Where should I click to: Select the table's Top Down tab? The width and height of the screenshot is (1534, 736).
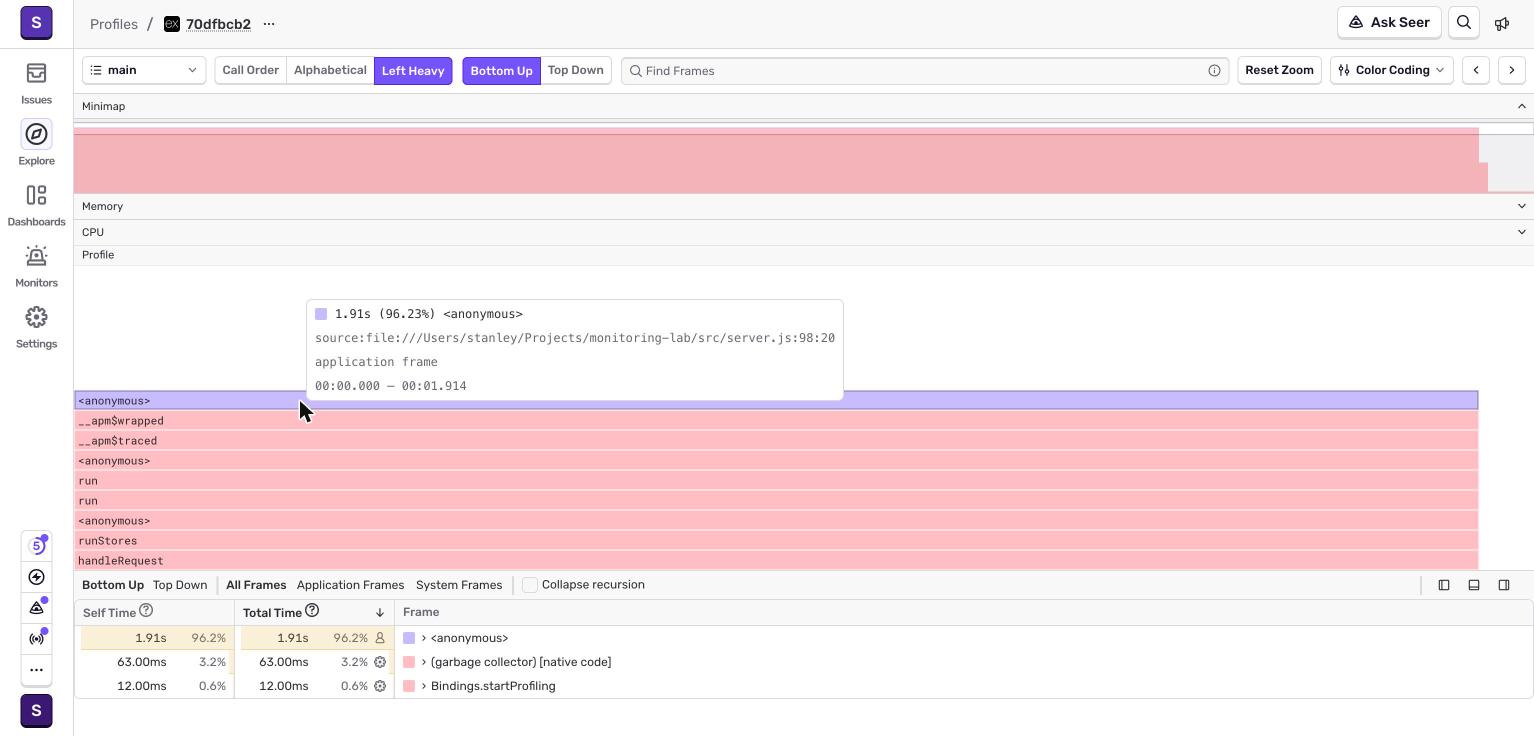point(180,585)
